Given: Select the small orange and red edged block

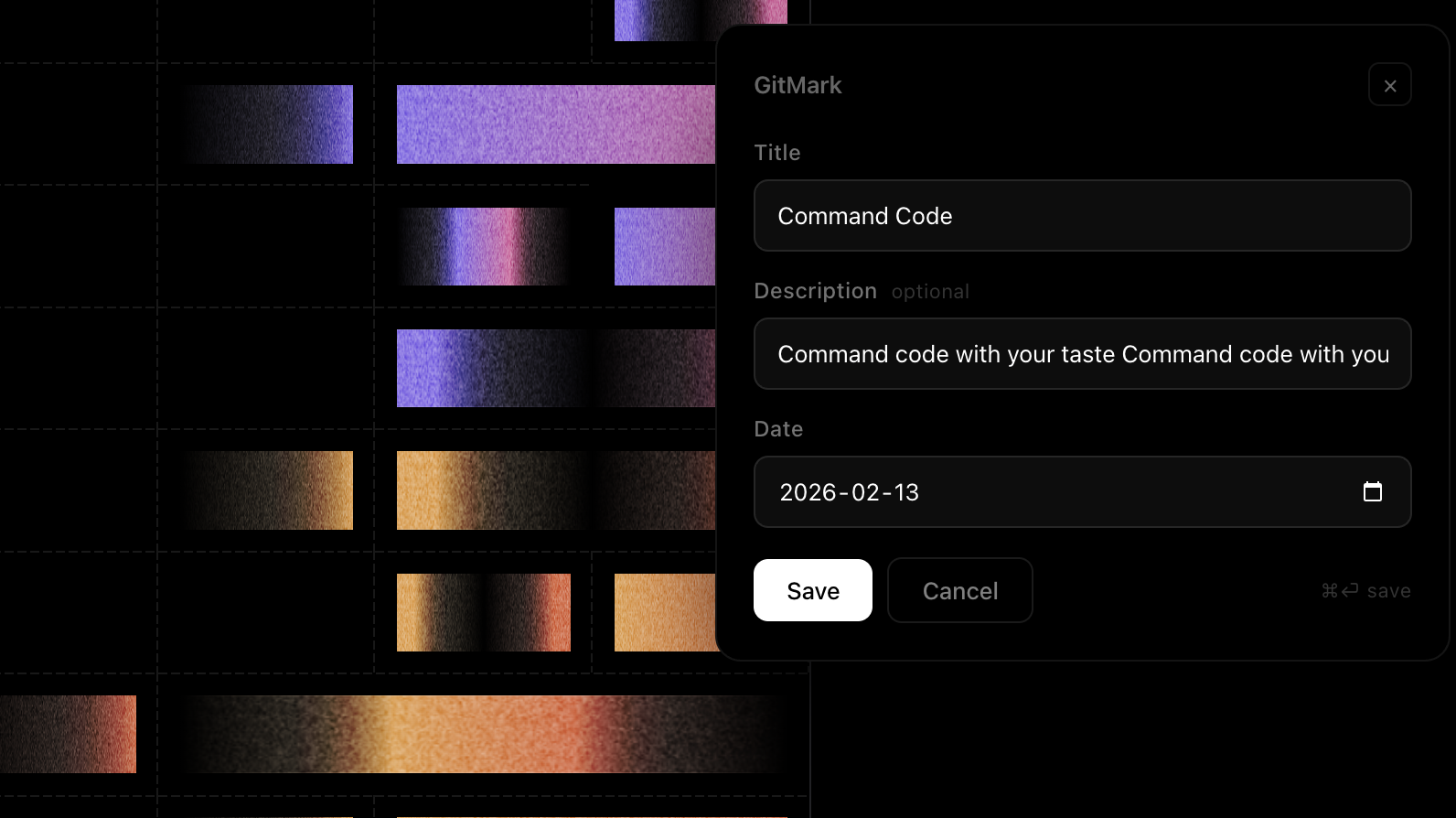Looking at the screenshot, I should (484, 612).
